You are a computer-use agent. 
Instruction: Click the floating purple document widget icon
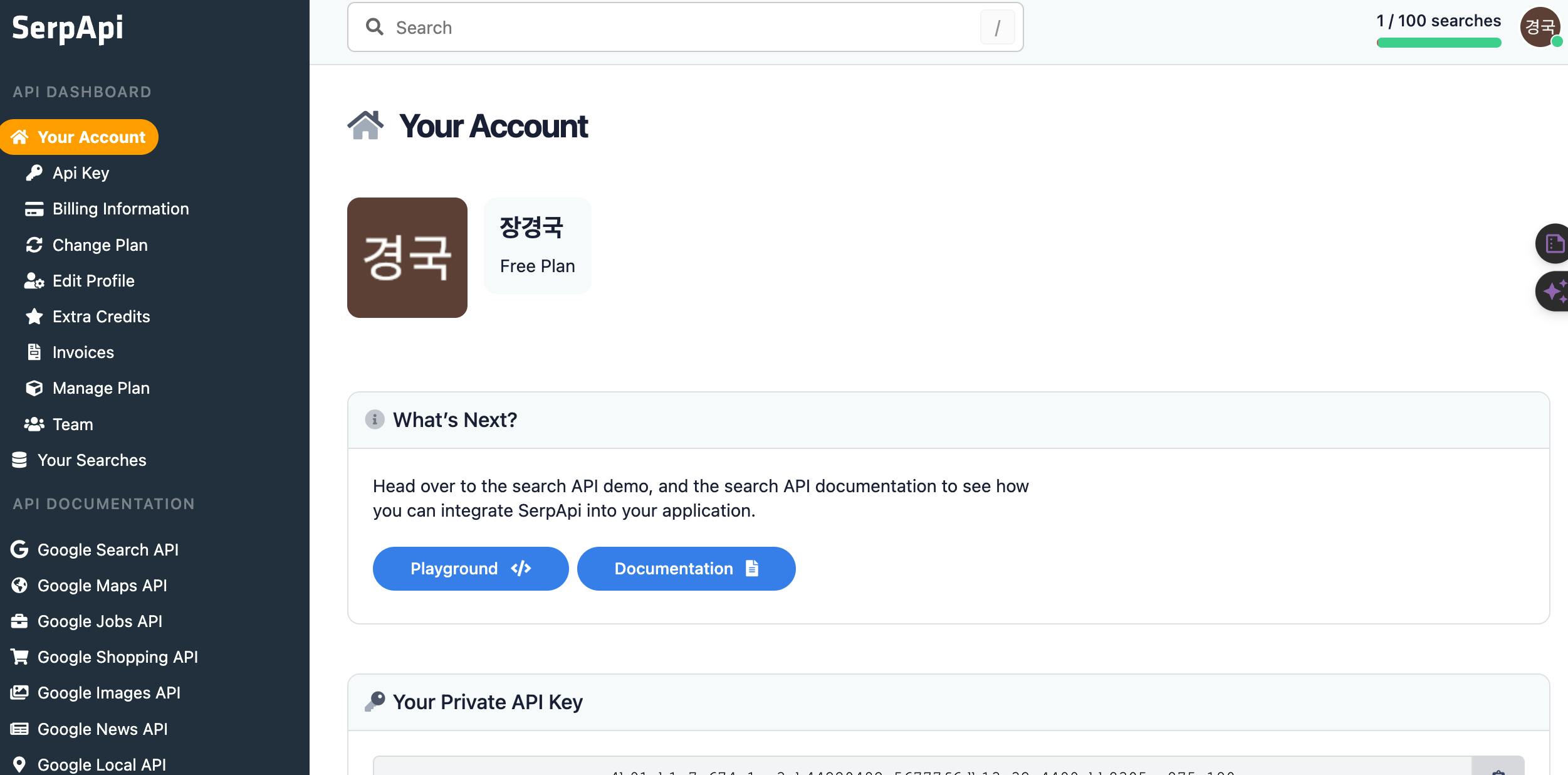(x=1554, y=243)
